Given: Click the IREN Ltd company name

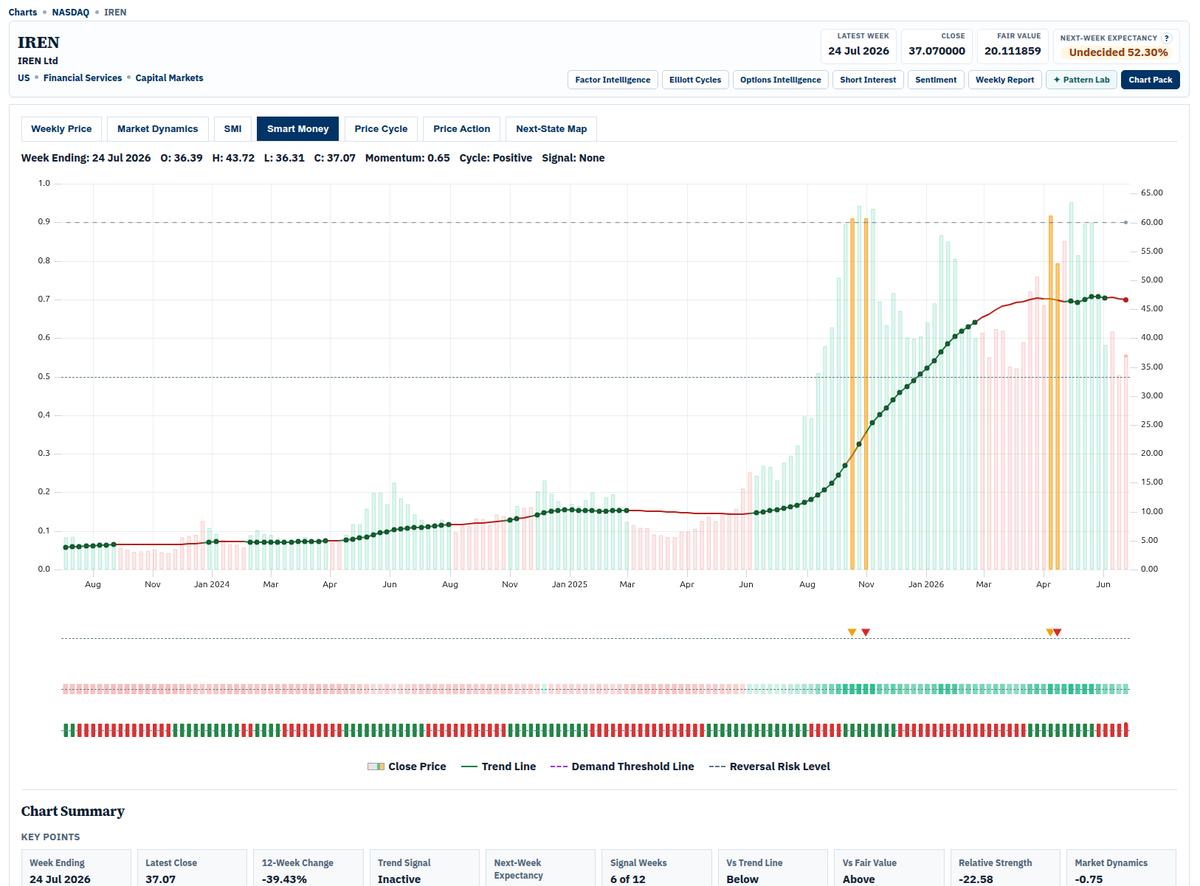Looking at the screenshot, I should [x=38, y=61].
